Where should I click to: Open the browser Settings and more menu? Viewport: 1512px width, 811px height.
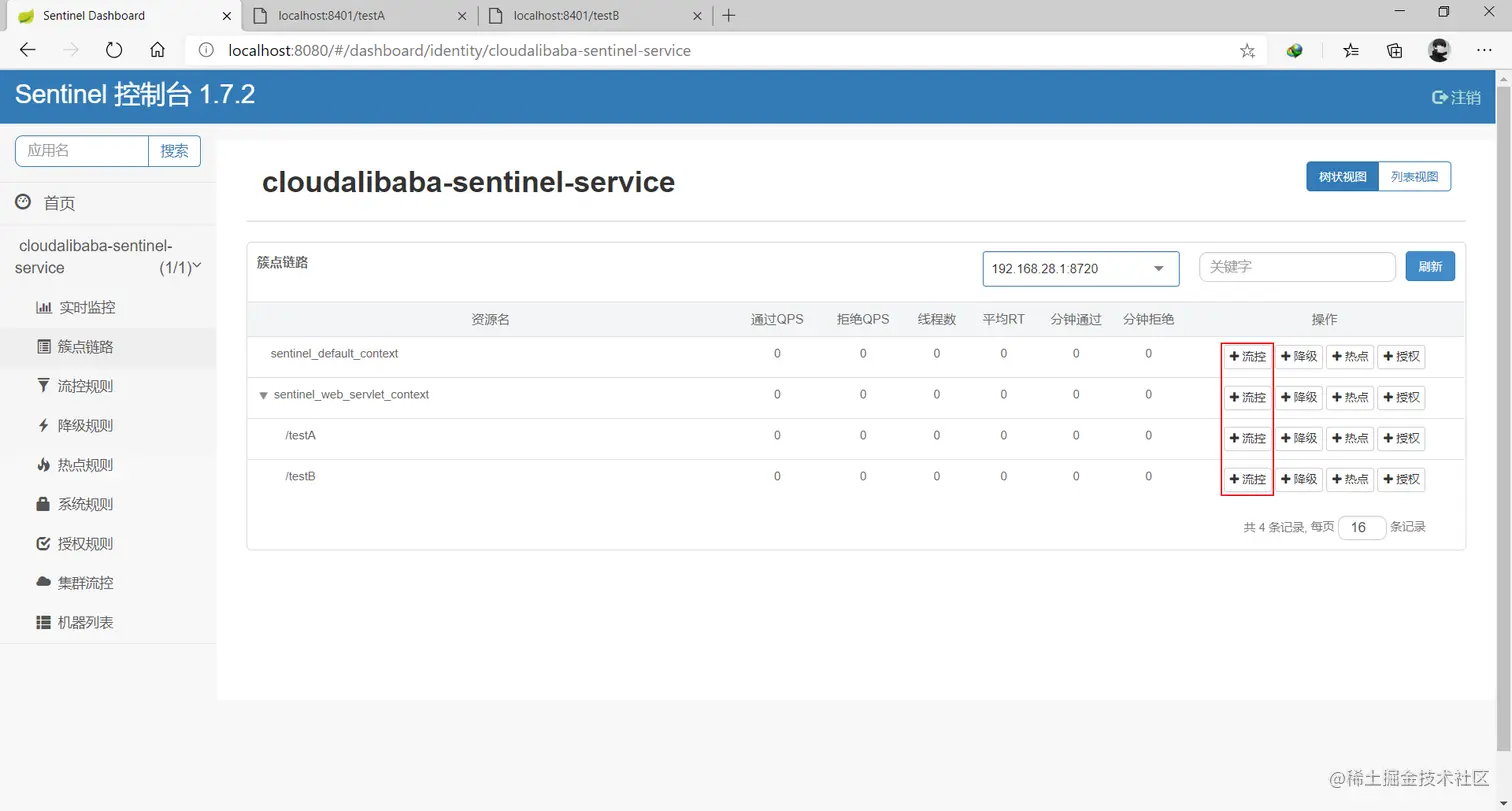1485,50
